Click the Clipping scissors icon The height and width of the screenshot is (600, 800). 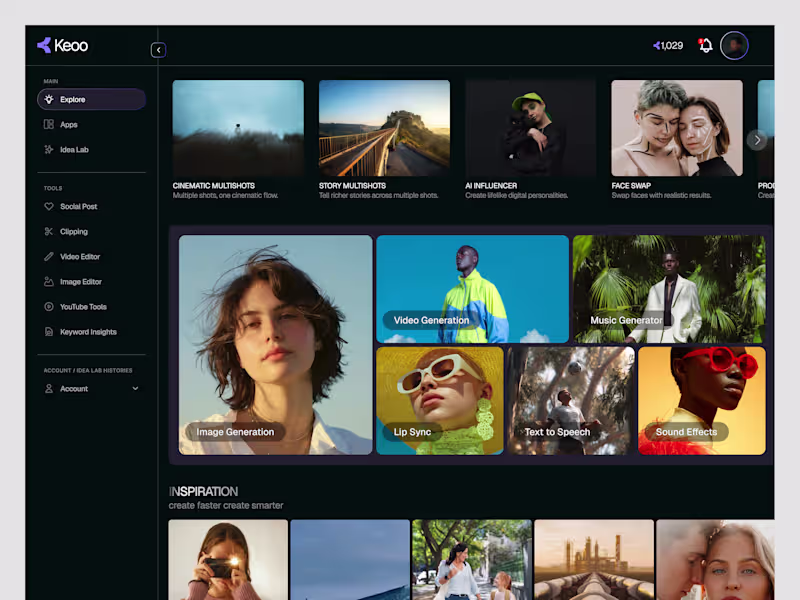point(49,231)
